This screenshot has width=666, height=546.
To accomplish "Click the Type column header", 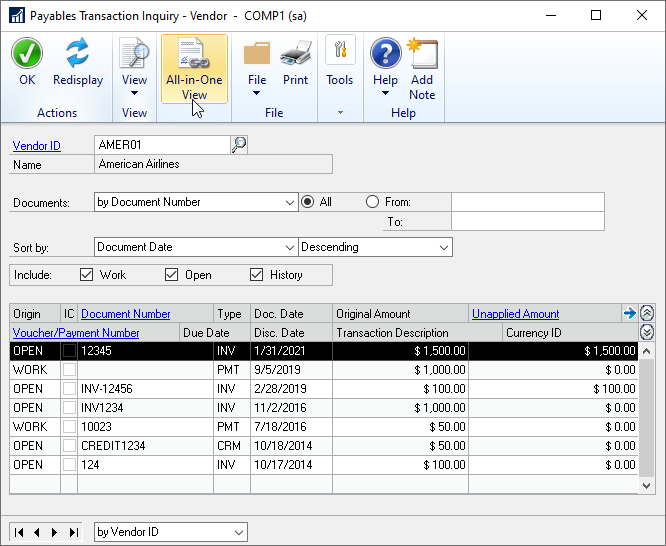I will (x=232, y=314).
